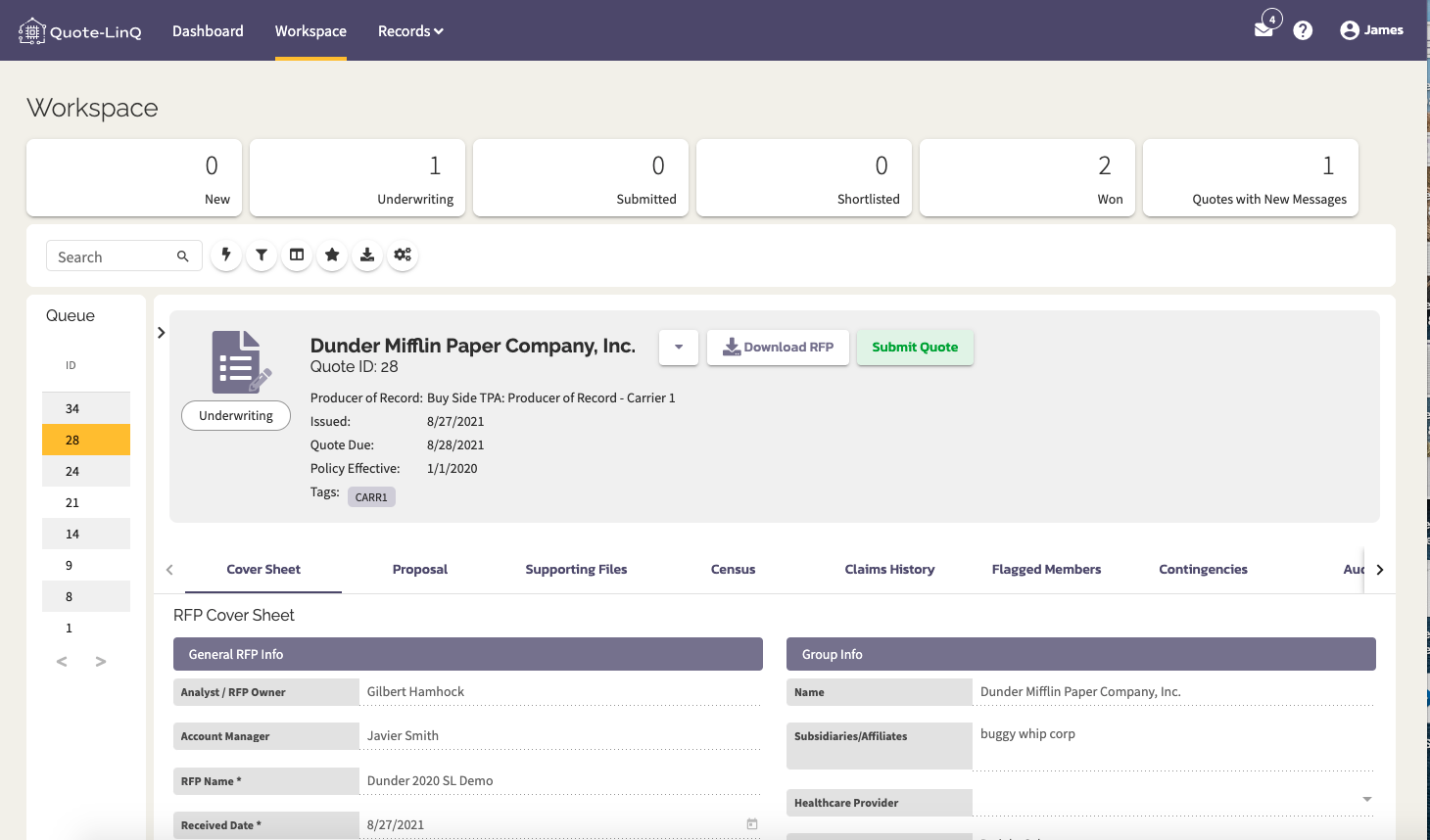
Task: Switch to the Claims History tab
Action: [x=889, y=570]
